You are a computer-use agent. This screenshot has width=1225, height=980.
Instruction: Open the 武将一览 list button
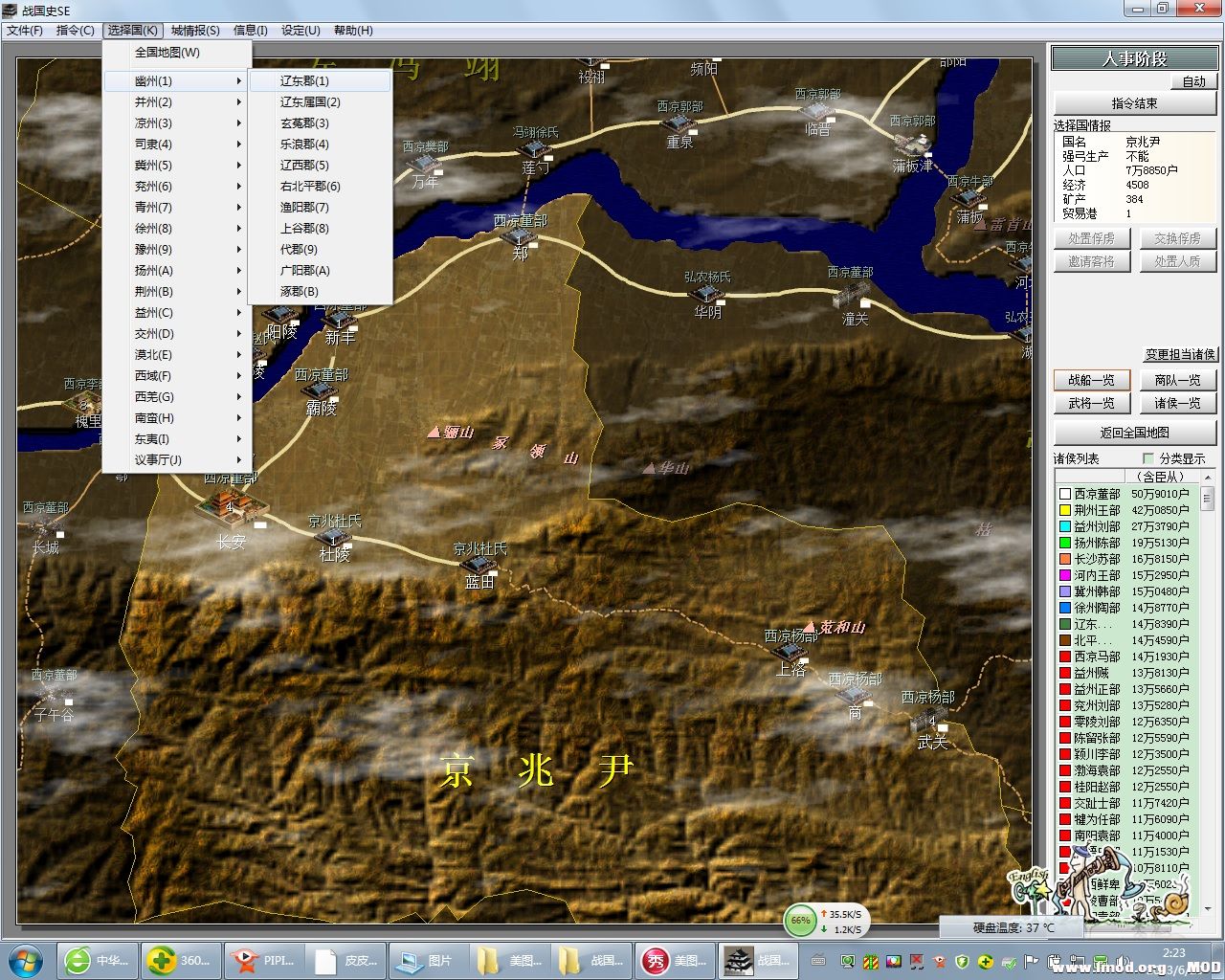tap(1091, 404)
